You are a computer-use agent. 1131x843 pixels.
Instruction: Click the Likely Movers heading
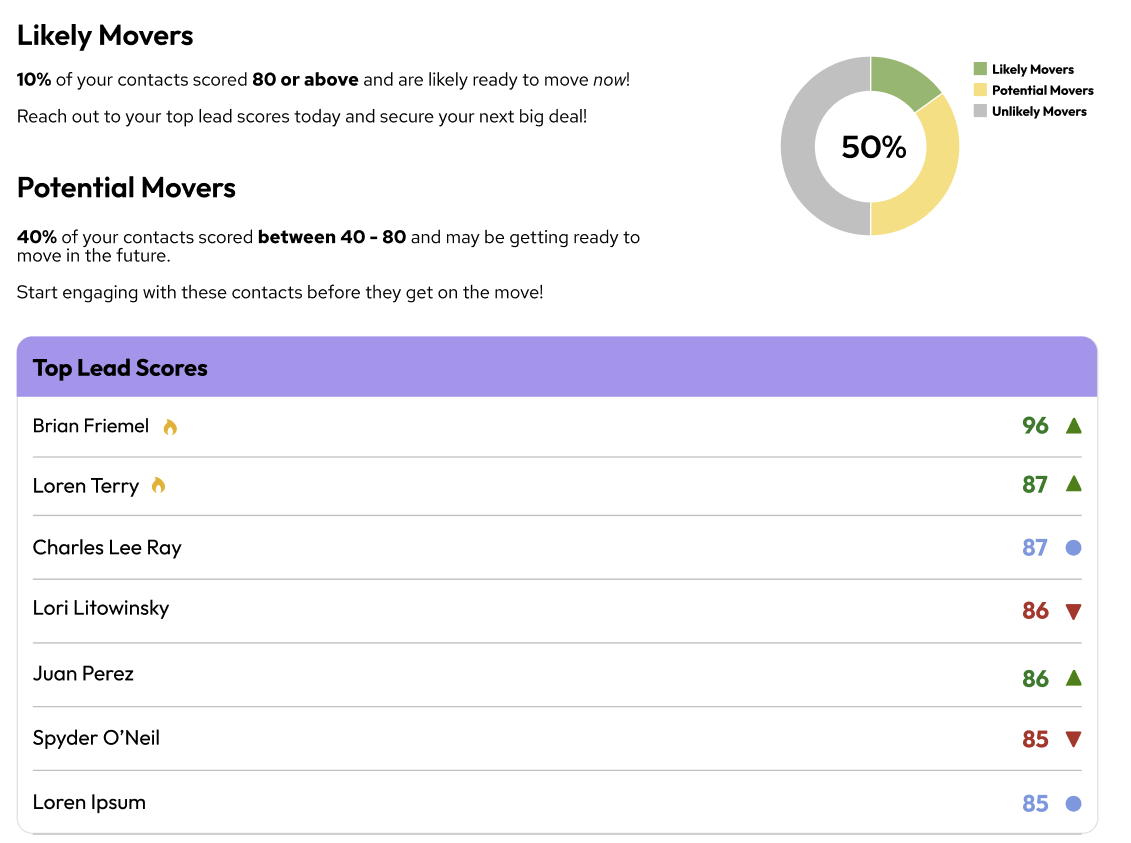105,36
